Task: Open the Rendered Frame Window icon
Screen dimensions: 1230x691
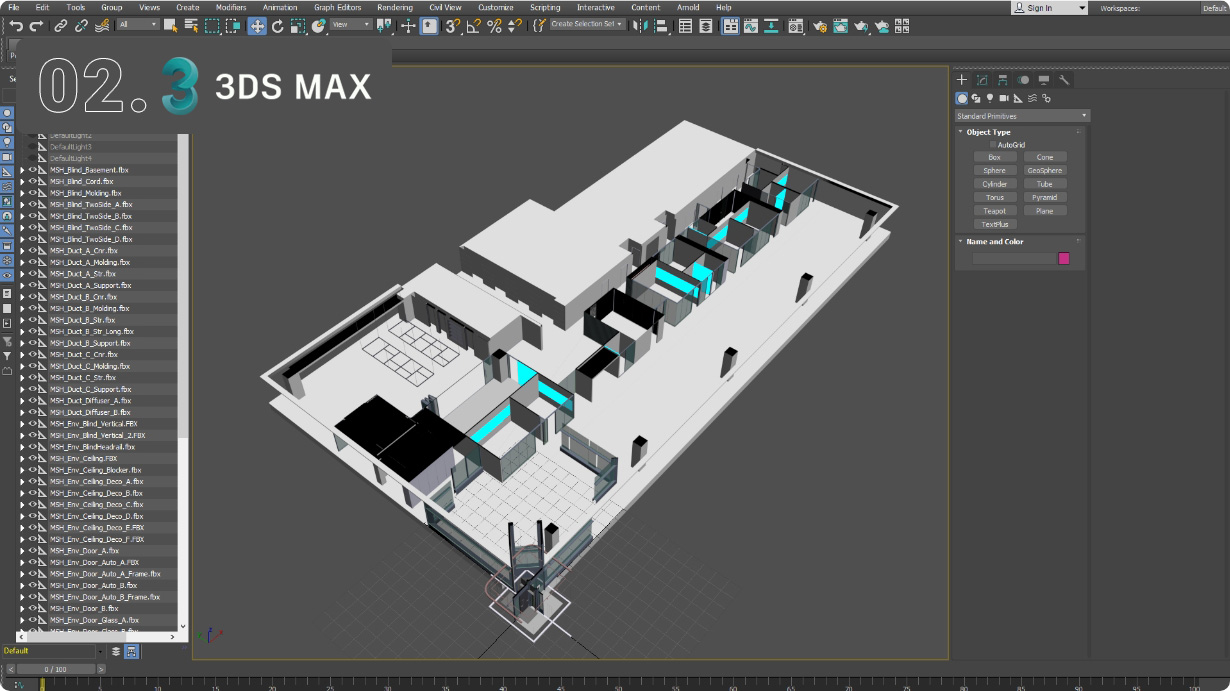Action: pos(841,26)
